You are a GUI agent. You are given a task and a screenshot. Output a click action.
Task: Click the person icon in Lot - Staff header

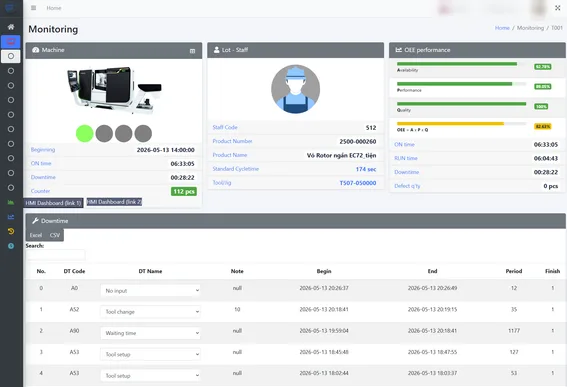pyautogui.click(x=217, y=50)
